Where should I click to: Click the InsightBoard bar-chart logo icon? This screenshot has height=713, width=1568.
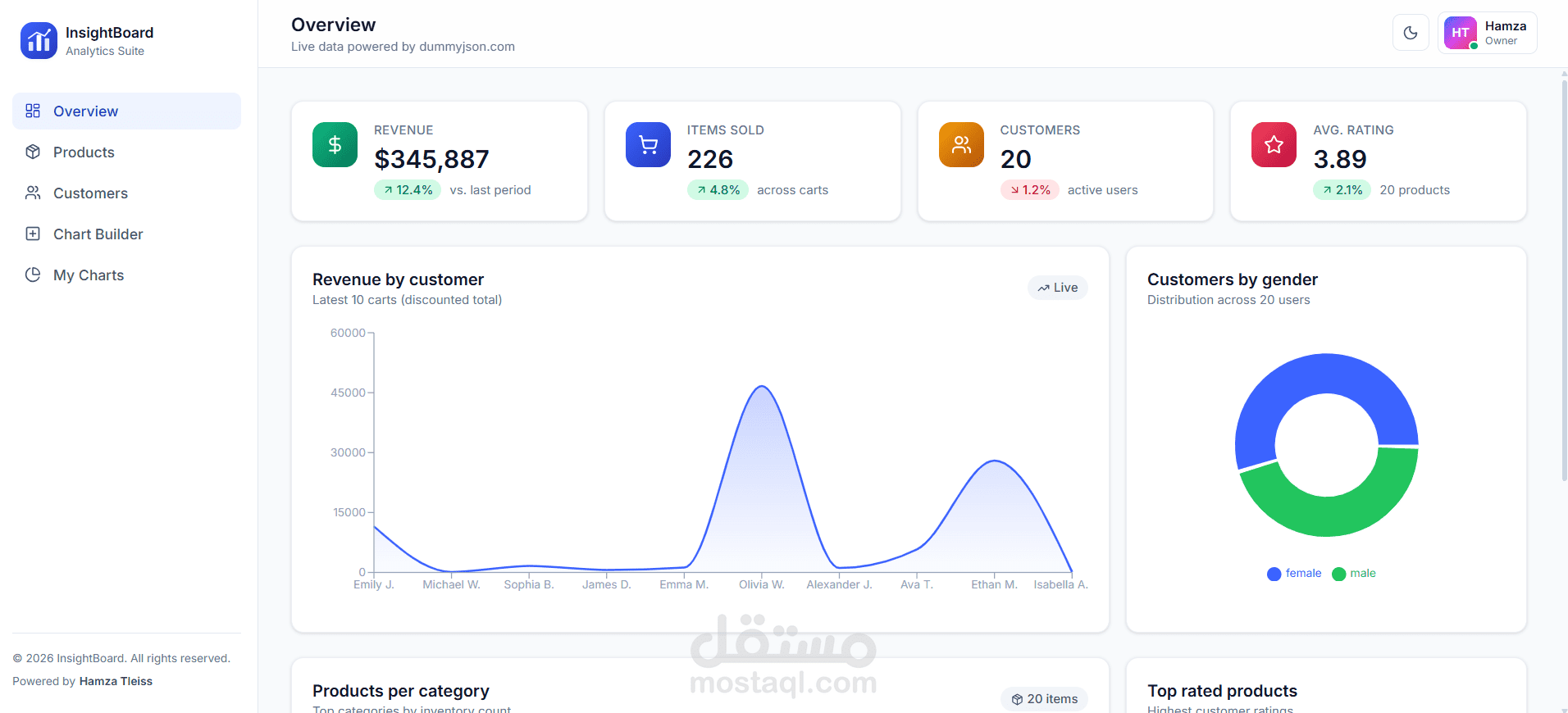(39, 41)
